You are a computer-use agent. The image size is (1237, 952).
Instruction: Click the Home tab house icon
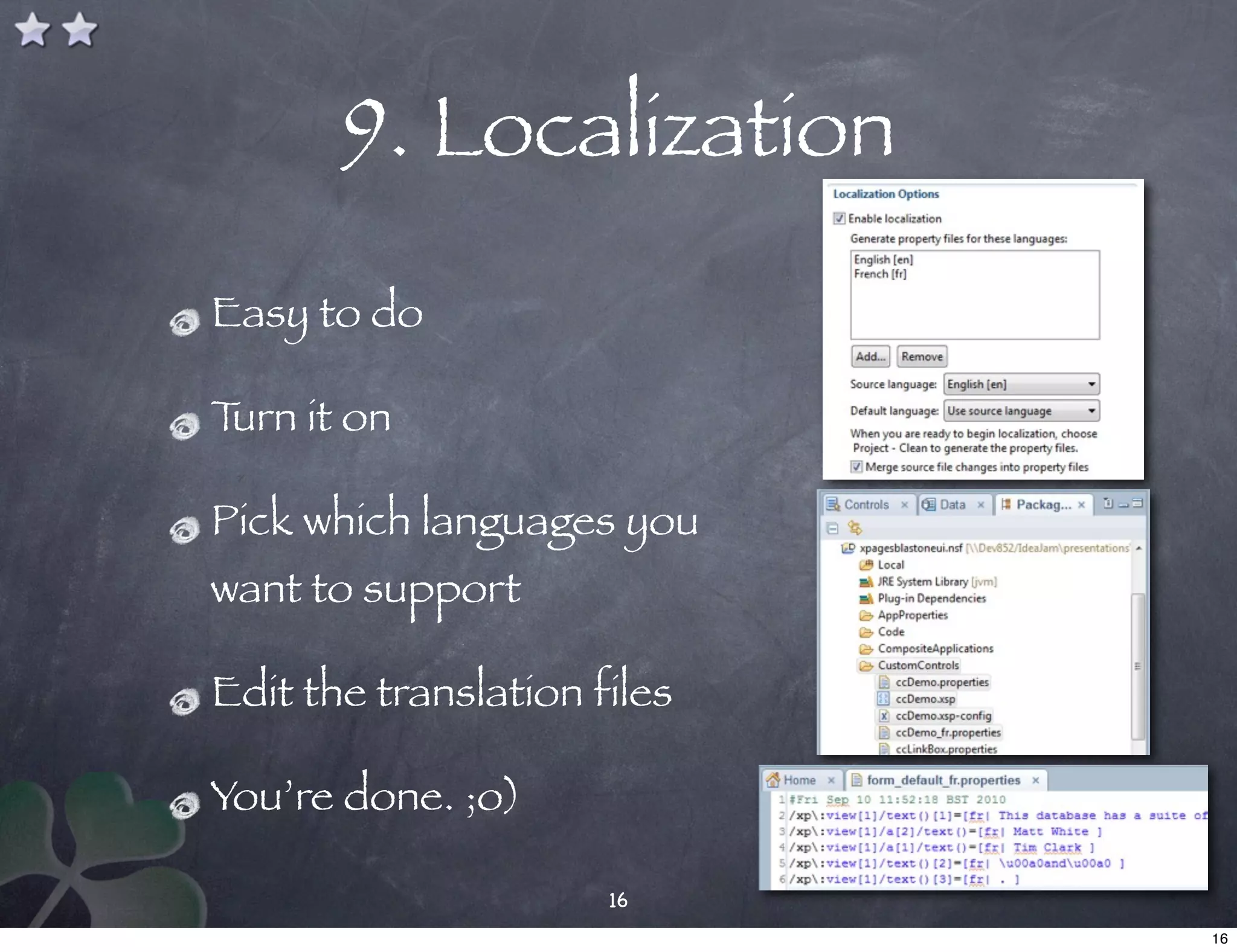pyautogui.click(x=773, y=780)
